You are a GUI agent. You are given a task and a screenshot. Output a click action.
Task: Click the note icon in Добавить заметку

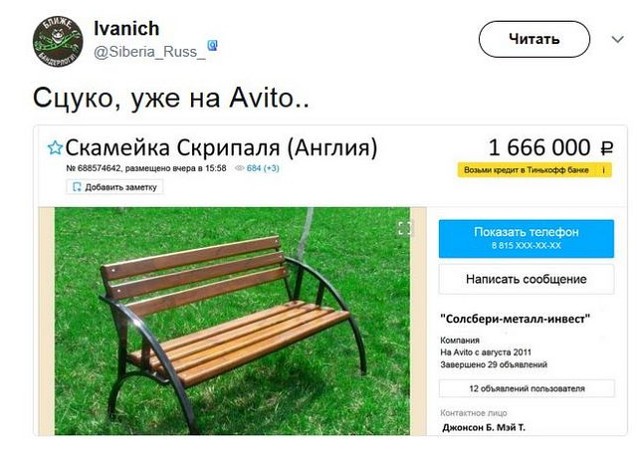pyautogui.click(x=77, y=187)
